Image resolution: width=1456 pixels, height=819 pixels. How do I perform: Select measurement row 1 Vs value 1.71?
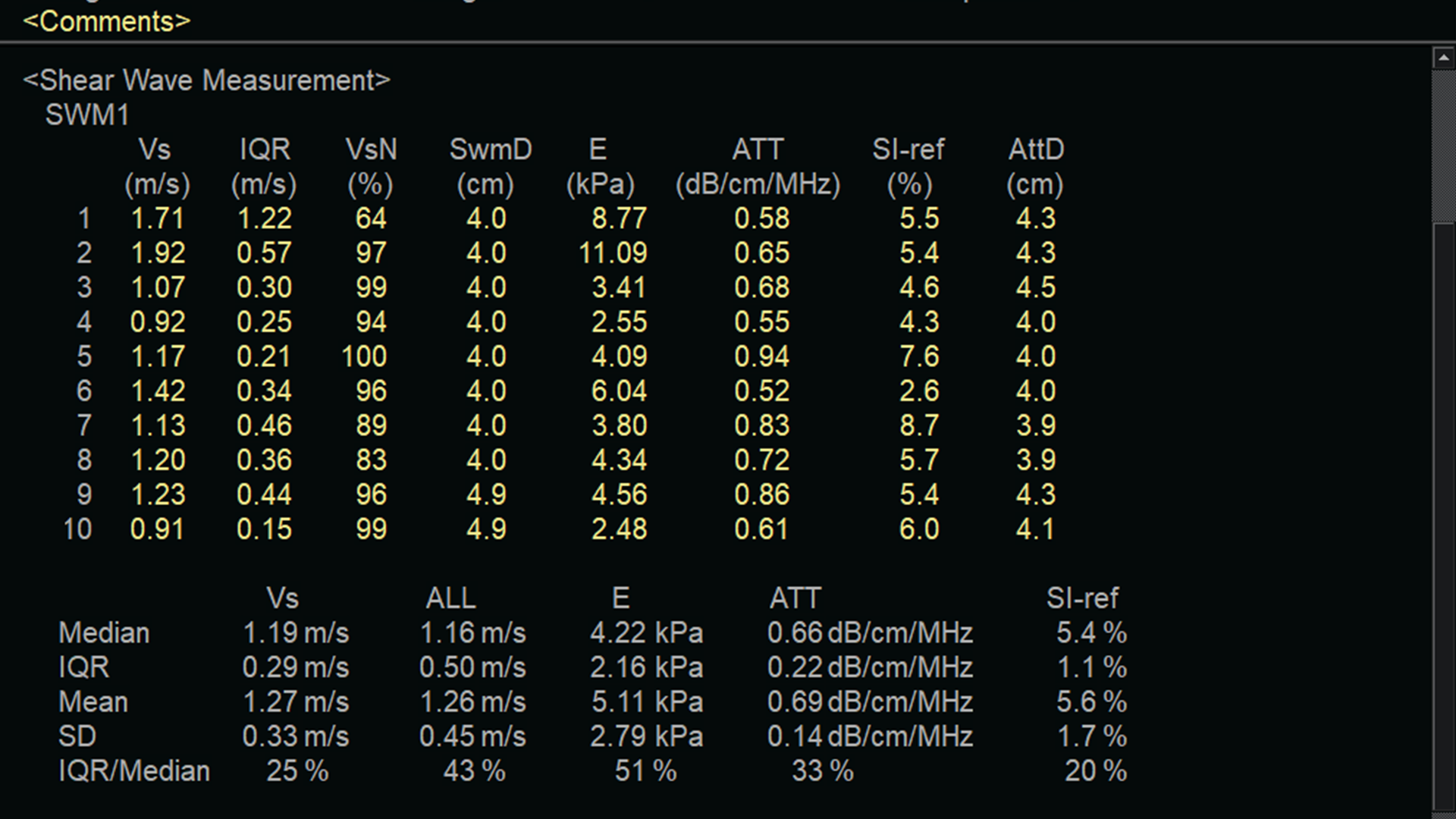click(158, 219)
